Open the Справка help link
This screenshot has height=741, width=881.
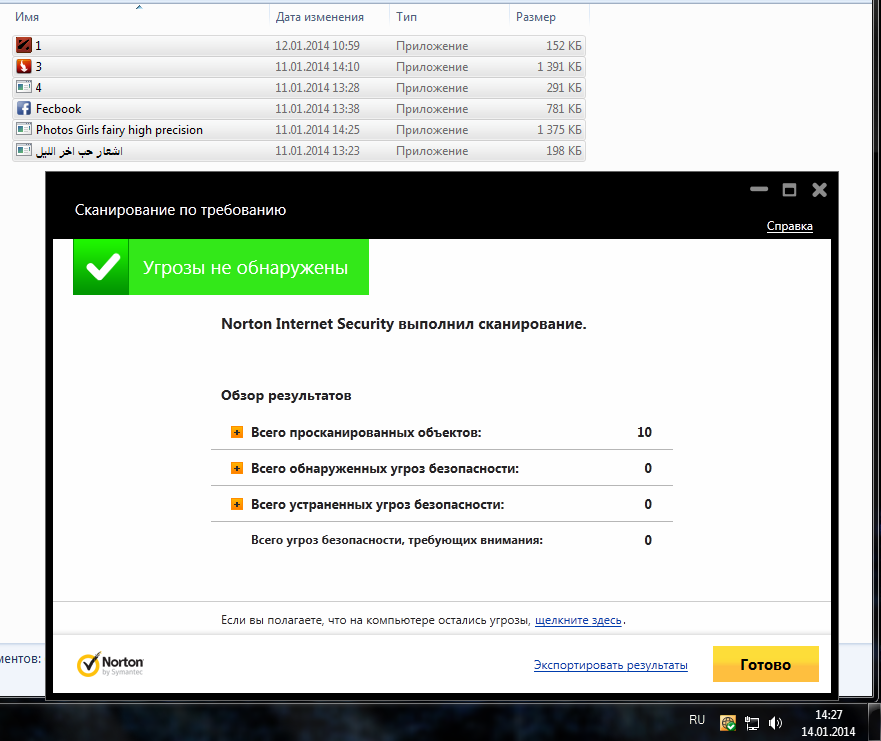pos(789,226)
